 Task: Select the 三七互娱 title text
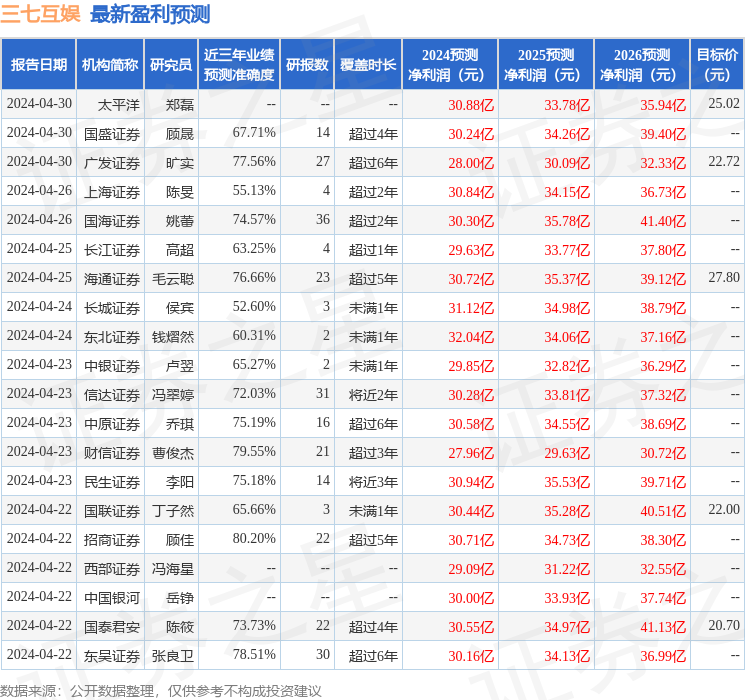(x=40, y=14)
